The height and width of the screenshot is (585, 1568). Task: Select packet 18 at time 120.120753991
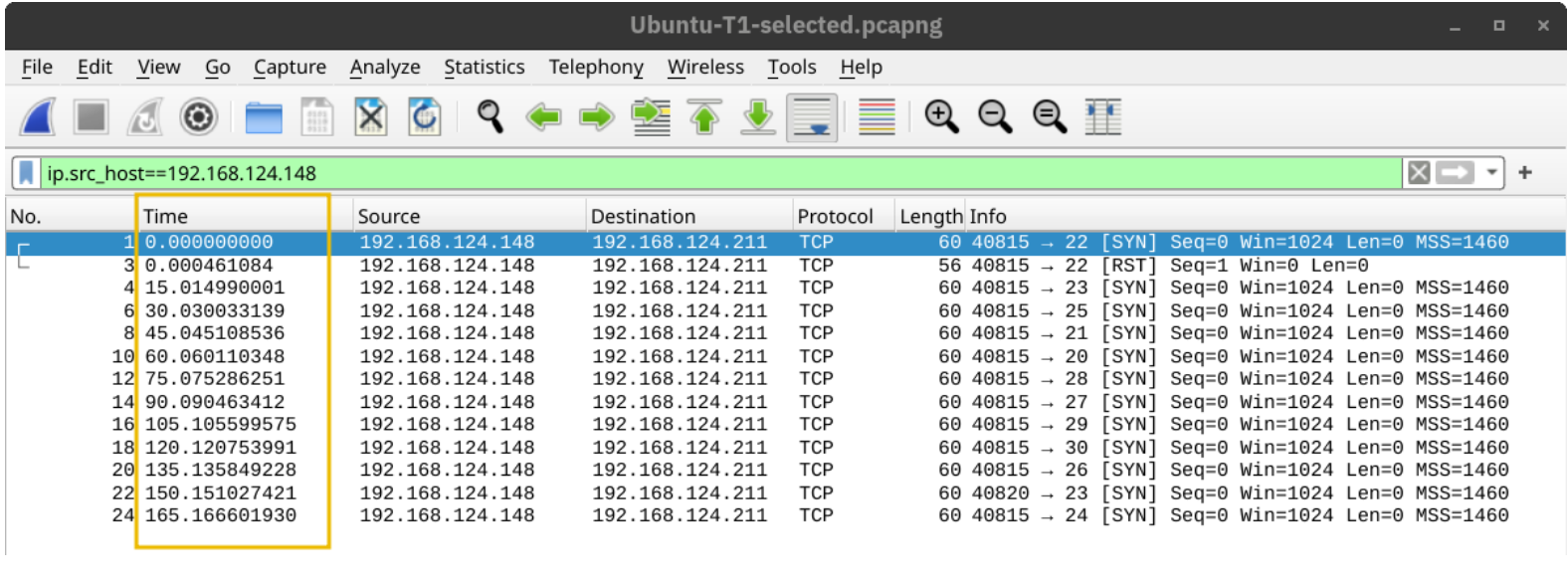tap(786, 448)
